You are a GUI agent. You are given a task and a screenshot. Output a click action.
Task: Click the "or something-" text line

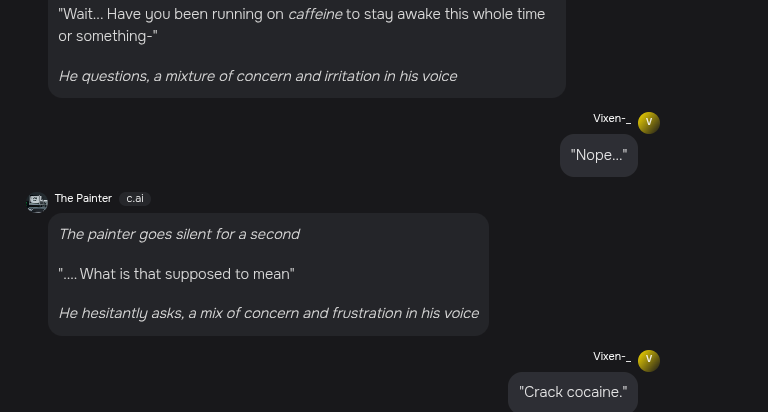click(x=108, y=36)
